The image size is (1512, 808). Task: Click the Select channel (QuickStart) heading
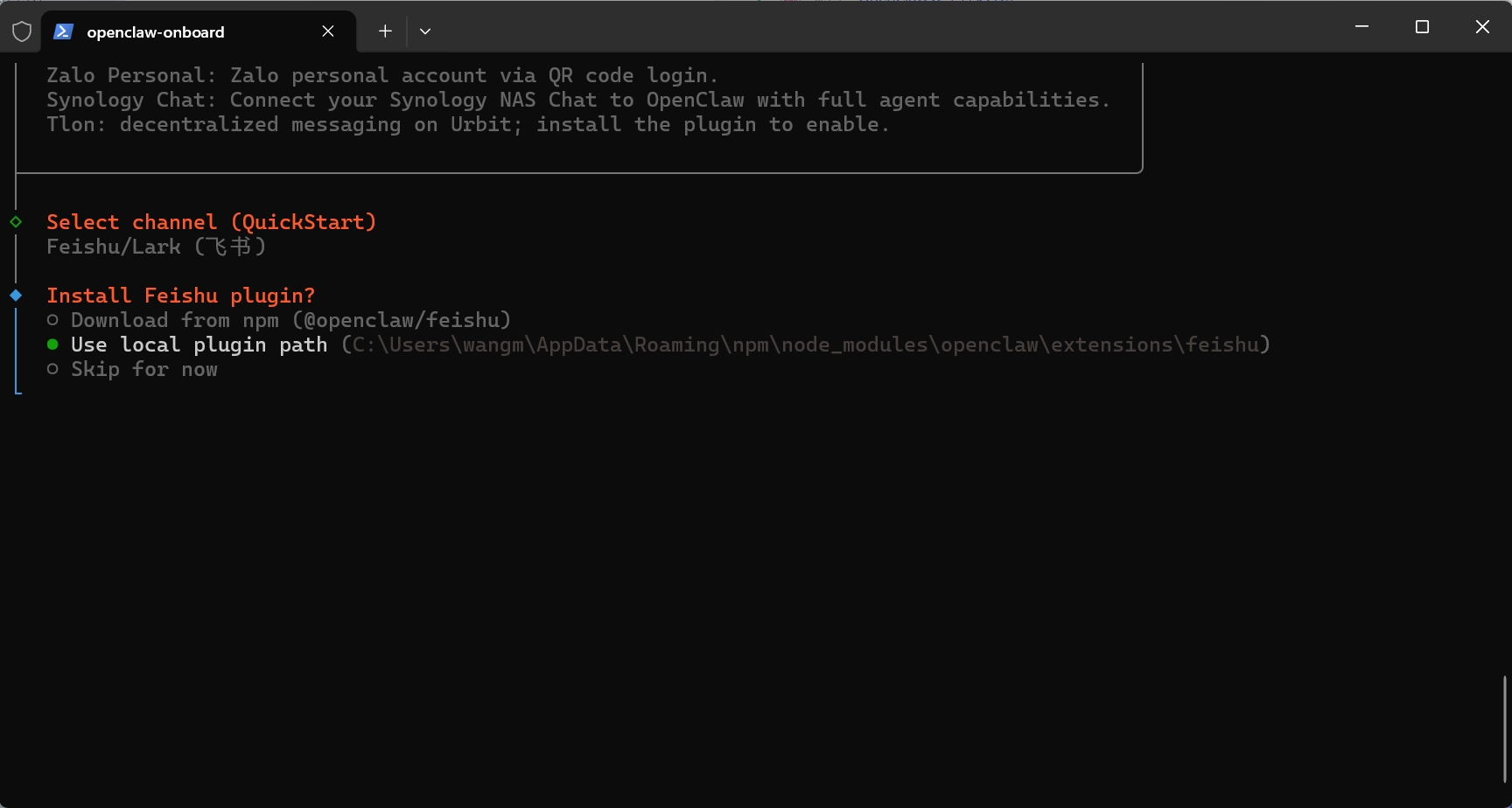click(x=211, y=222)
